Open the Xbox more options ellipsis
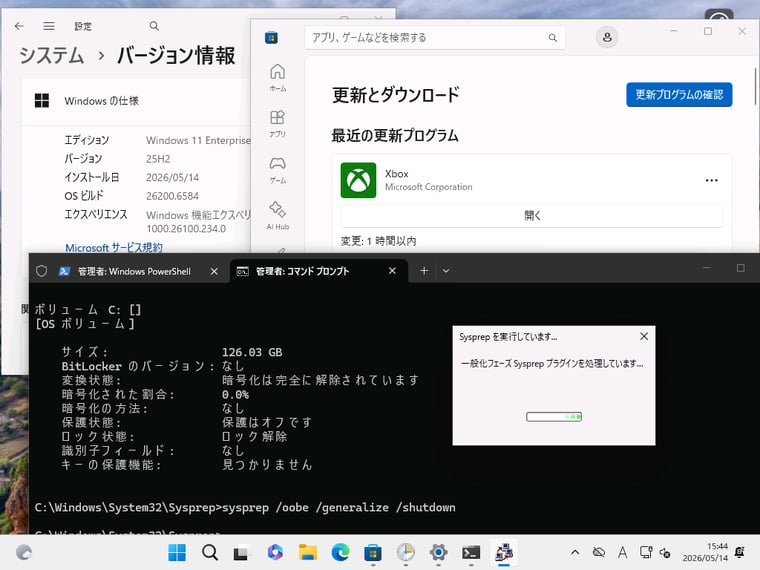 point(711,180)
